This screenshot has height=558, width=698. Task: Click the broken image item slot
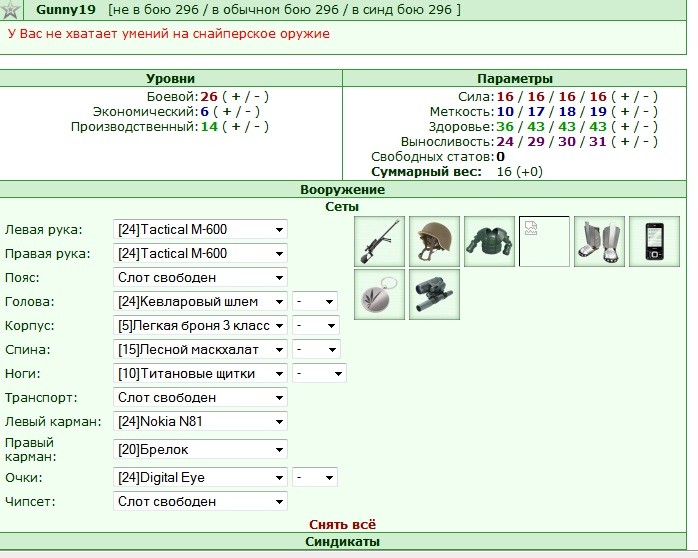[x=544, y=242]
